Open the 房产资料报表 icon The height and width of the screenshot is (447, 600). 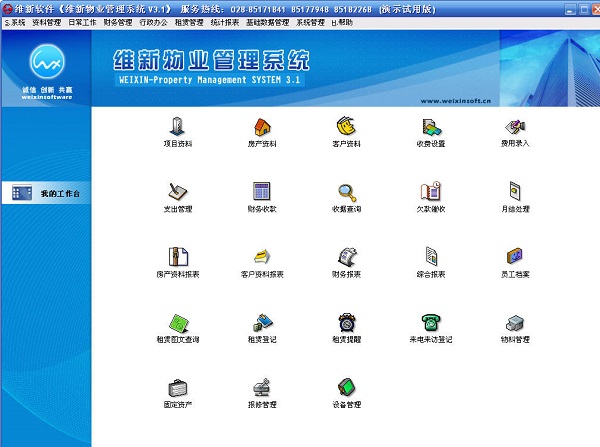[178, 256]
